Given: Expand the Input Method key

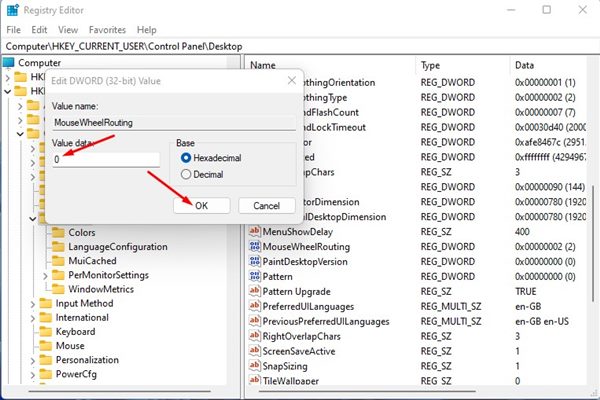Looking at the screenshot, I should coord(33,304).
